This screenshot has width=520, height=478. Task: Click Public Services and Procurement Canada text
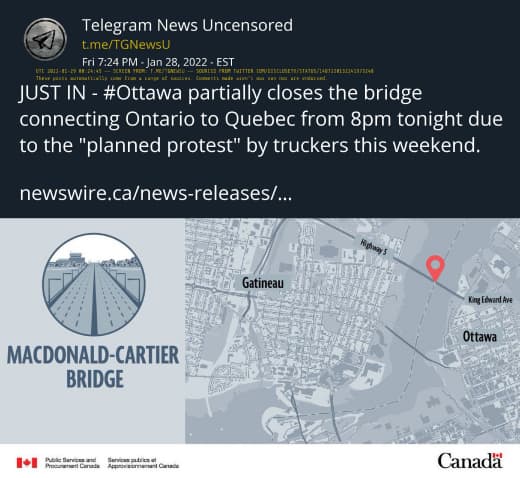point(72,463)
